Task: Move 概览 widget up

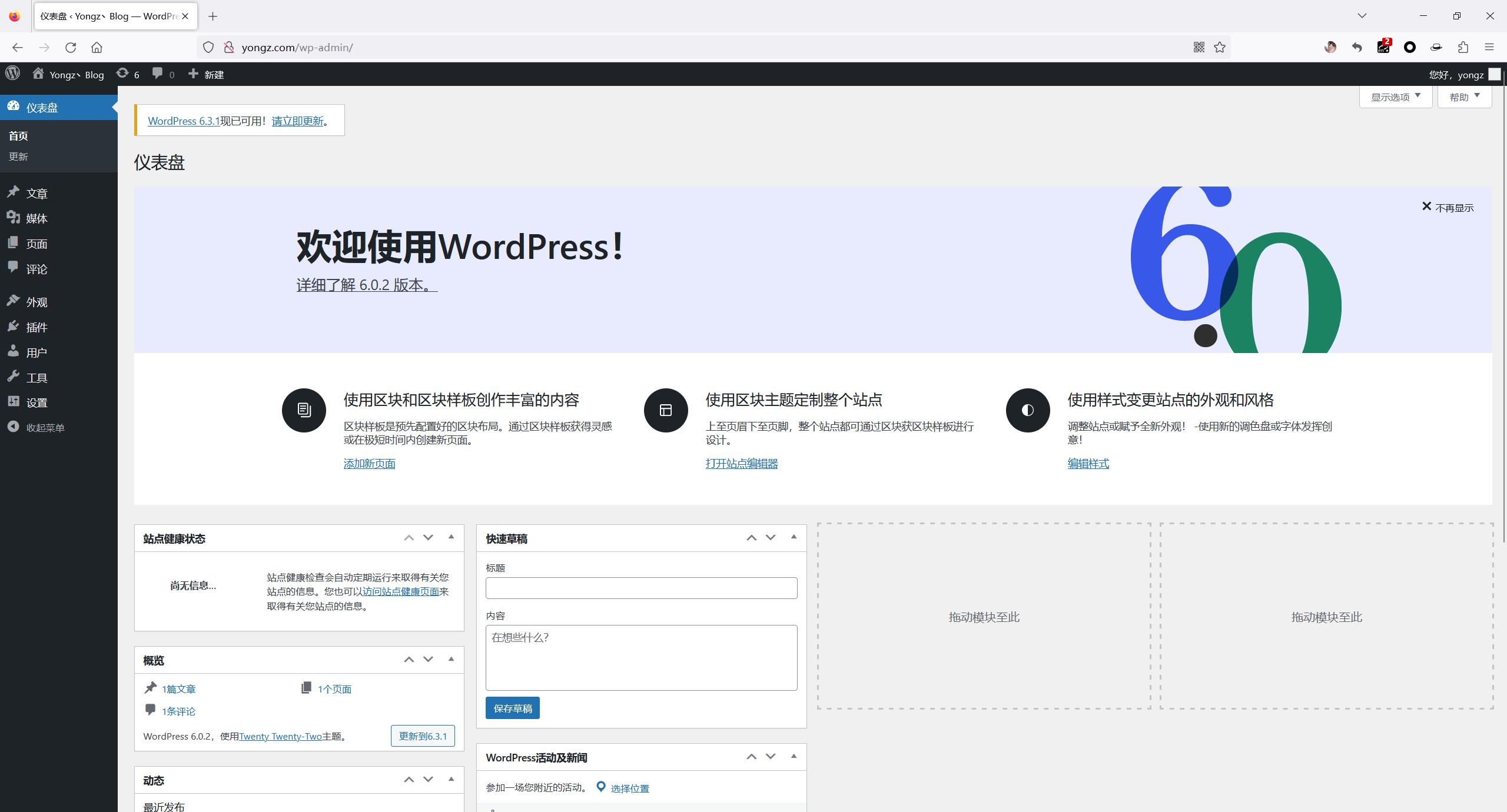Action: (409, 660)
